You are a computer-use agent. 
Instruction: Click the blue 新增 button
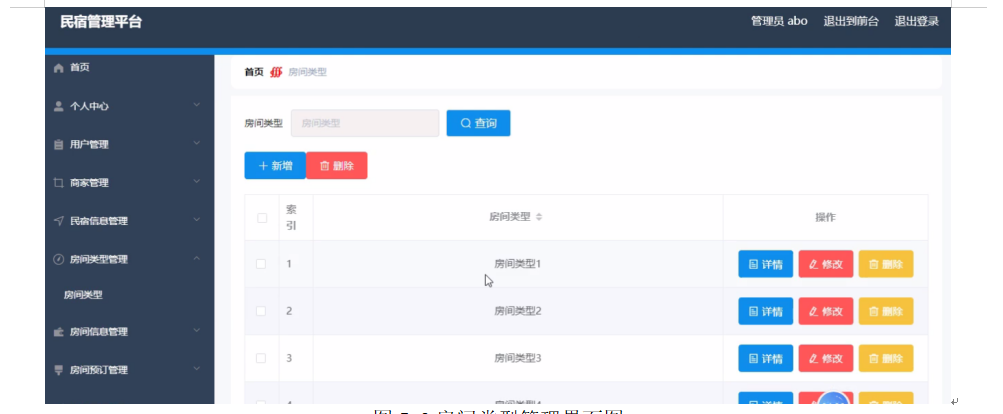click(275, 166)
